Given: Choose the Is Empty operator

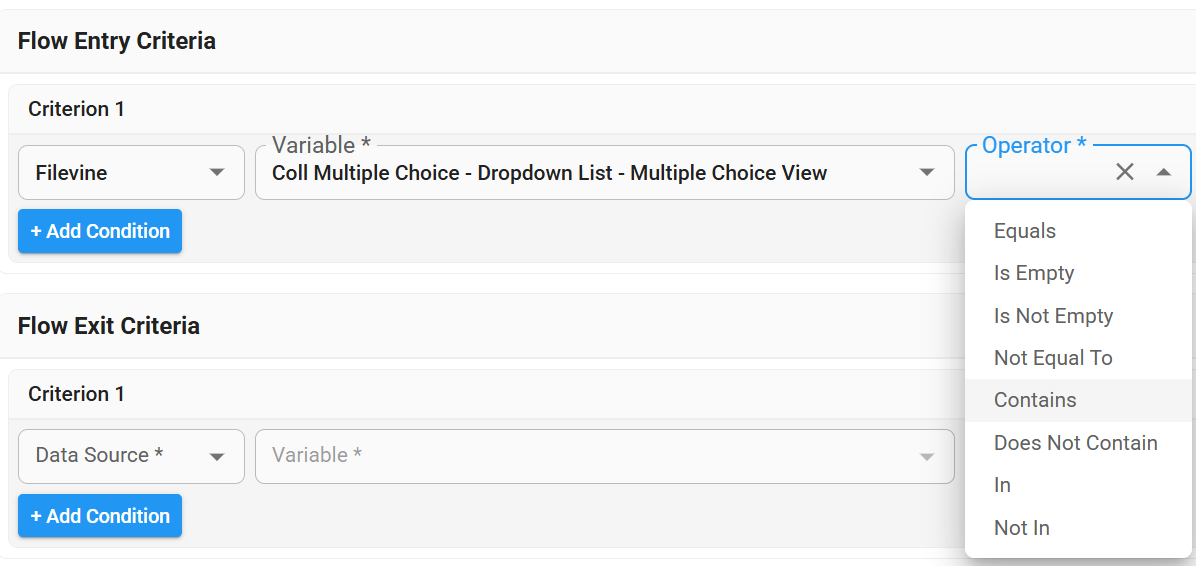Looking at the screenshot, I should pyautogui.click(x=1034, y=273).
